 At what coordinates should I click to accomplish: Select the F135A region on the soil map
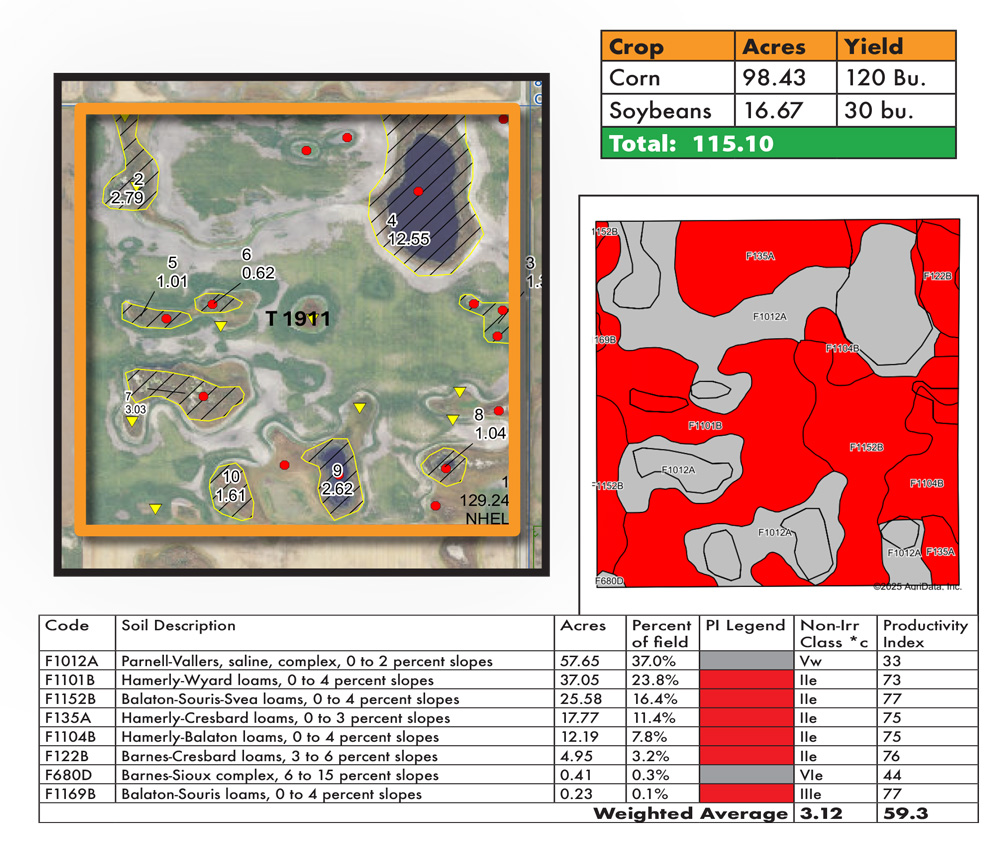[x=760, y=255]
